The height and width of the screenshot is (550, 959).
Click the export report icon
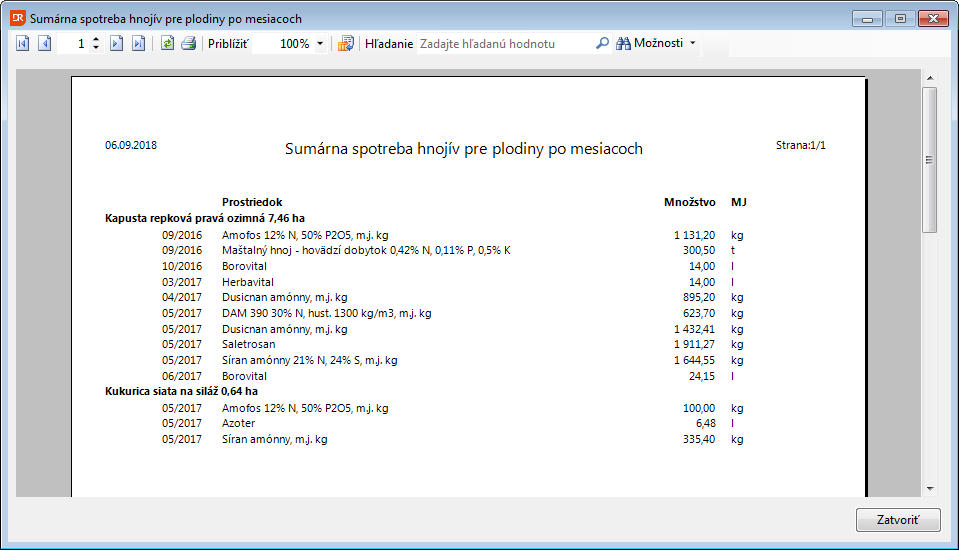point(346,43)
